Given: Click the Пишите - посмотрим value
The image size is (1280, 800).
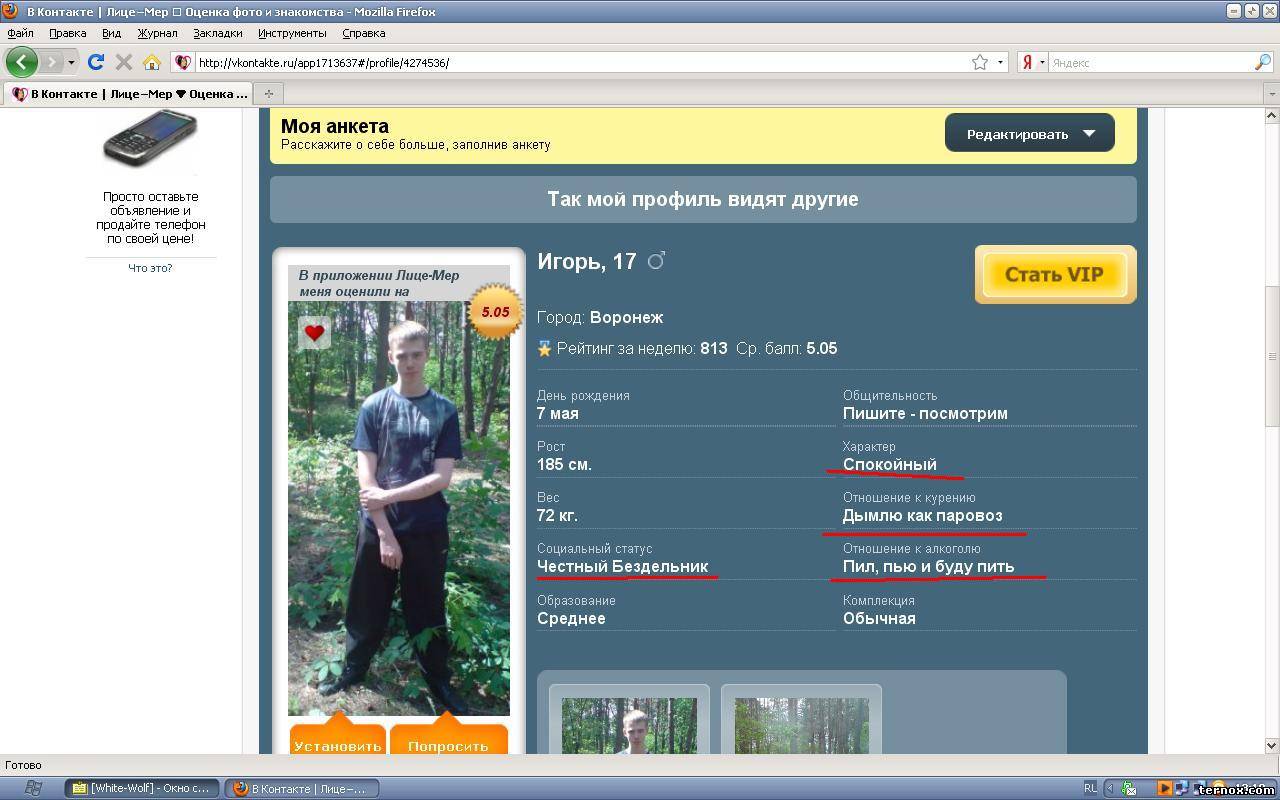Looking at the screenshot, I should coord(925,413).
